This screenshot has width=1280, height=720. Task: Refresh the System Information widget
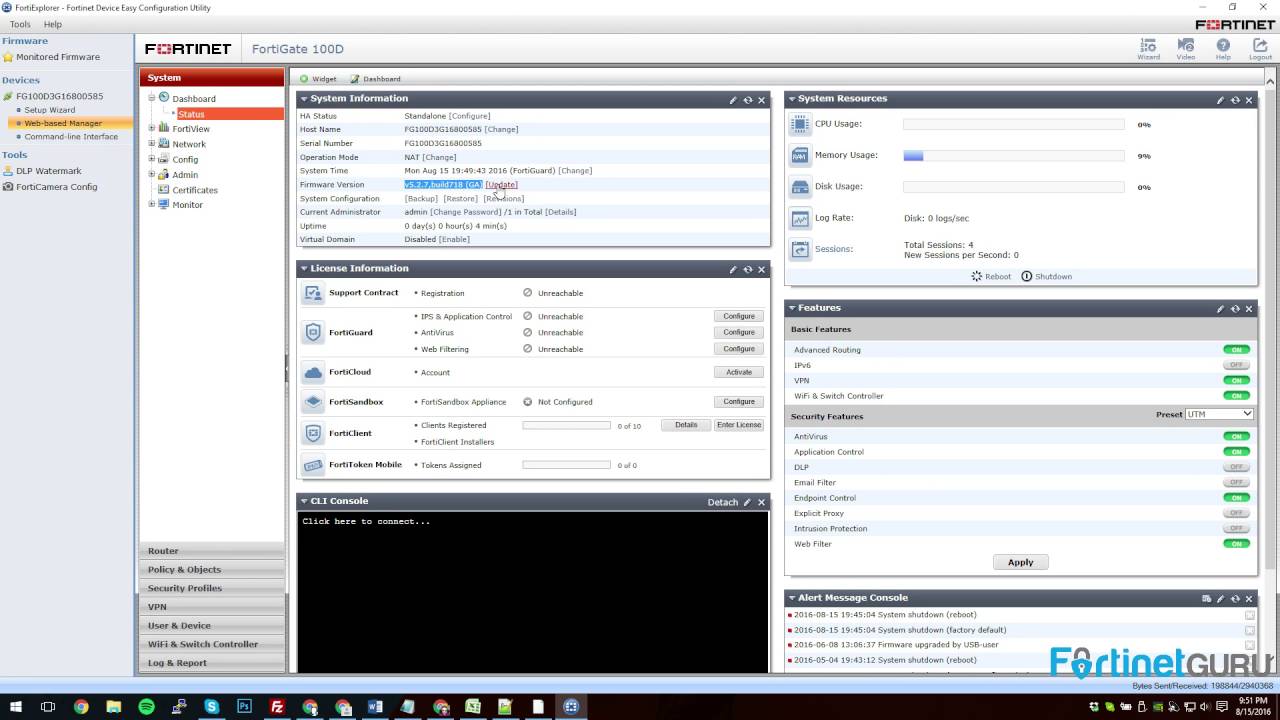[x=747, y=100]
